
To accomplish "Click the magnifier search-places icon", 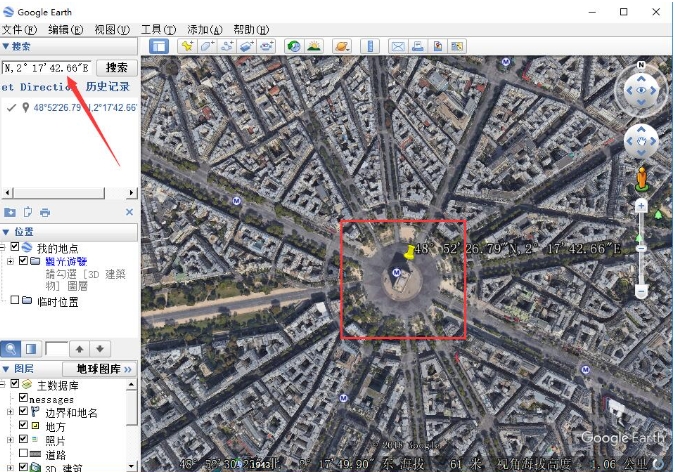I will (11, 349).
